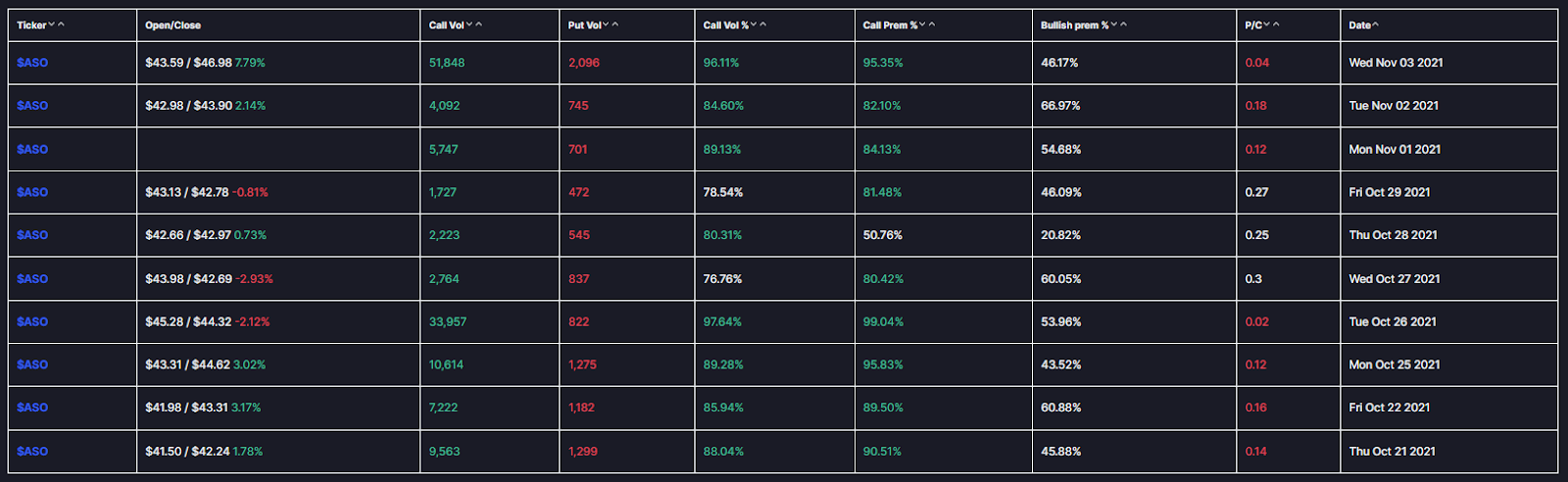Sort Call Vol ascending chevron
This screenshot has width=1568, height=482.
(x=479, y=24)
